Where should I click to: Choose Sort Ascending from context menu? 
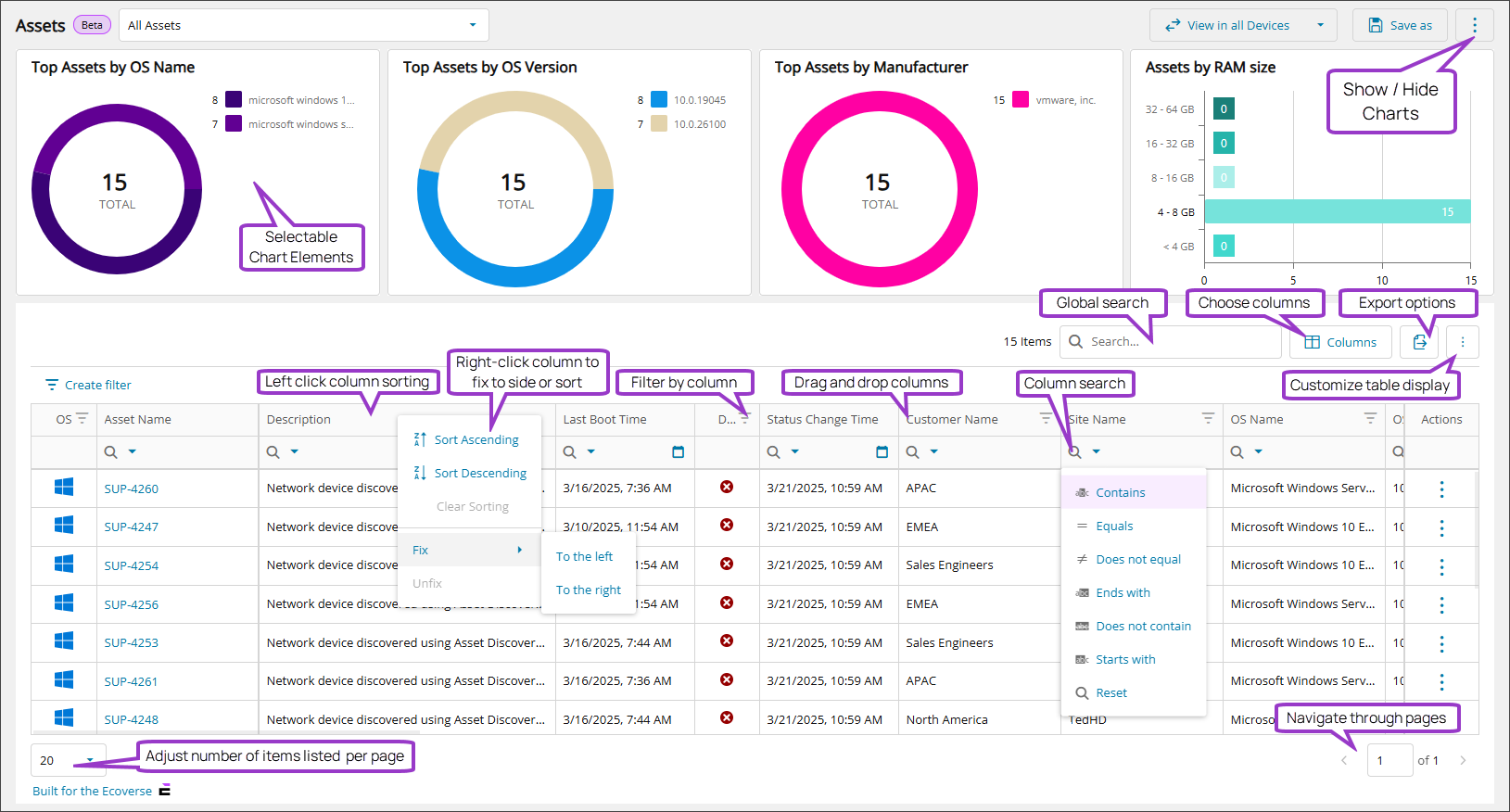[x=476, y=440]
